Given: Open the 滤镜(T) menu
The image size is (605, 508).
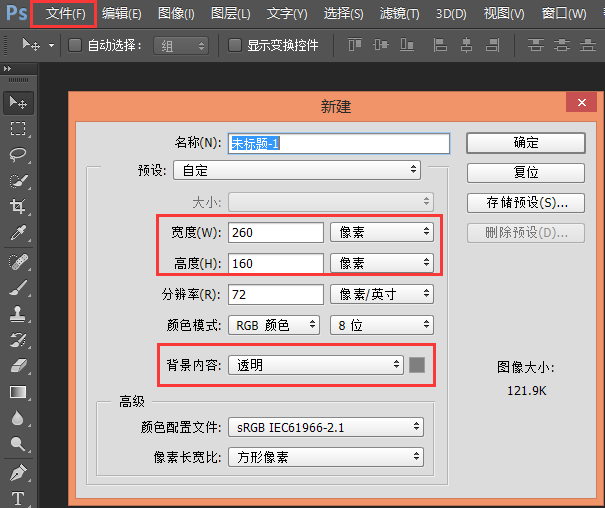Looking at the screenshot, I should (399, 14).
